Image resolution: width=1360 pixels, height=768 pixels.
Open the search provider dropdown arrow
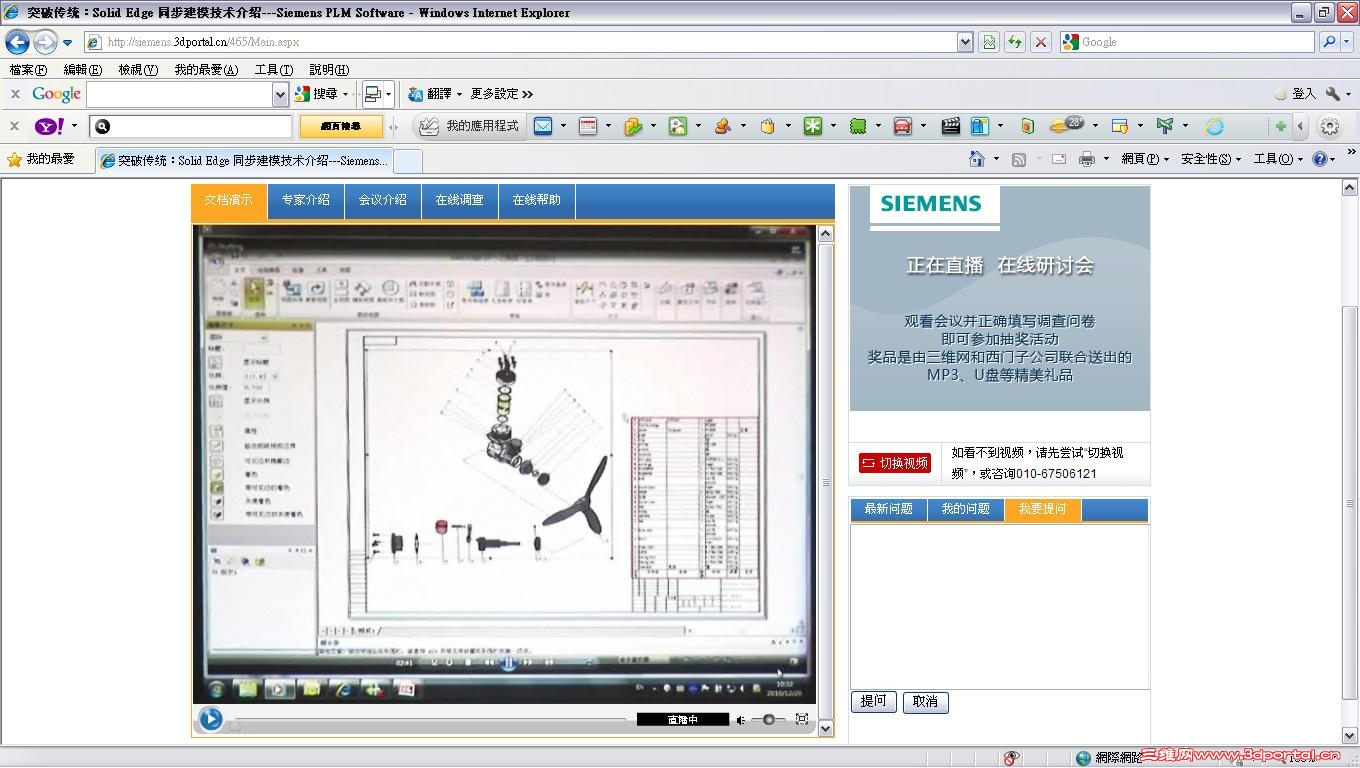[1347, 42]
